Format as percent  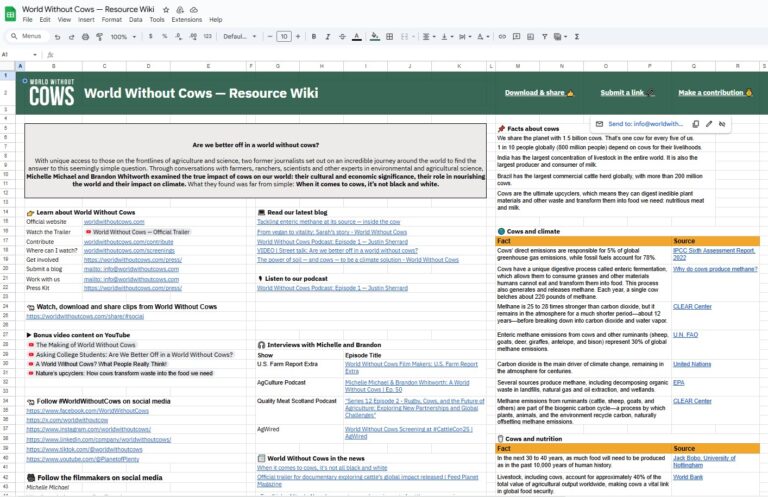click(165, 37)
